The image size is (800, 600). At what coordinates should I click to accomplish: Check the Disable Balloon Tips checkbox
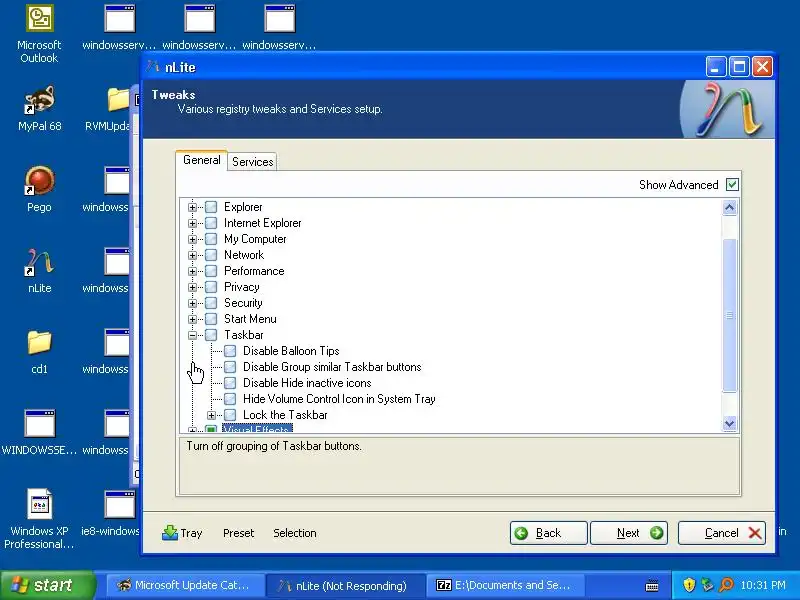pyautogui.click(x=230, y=351)
